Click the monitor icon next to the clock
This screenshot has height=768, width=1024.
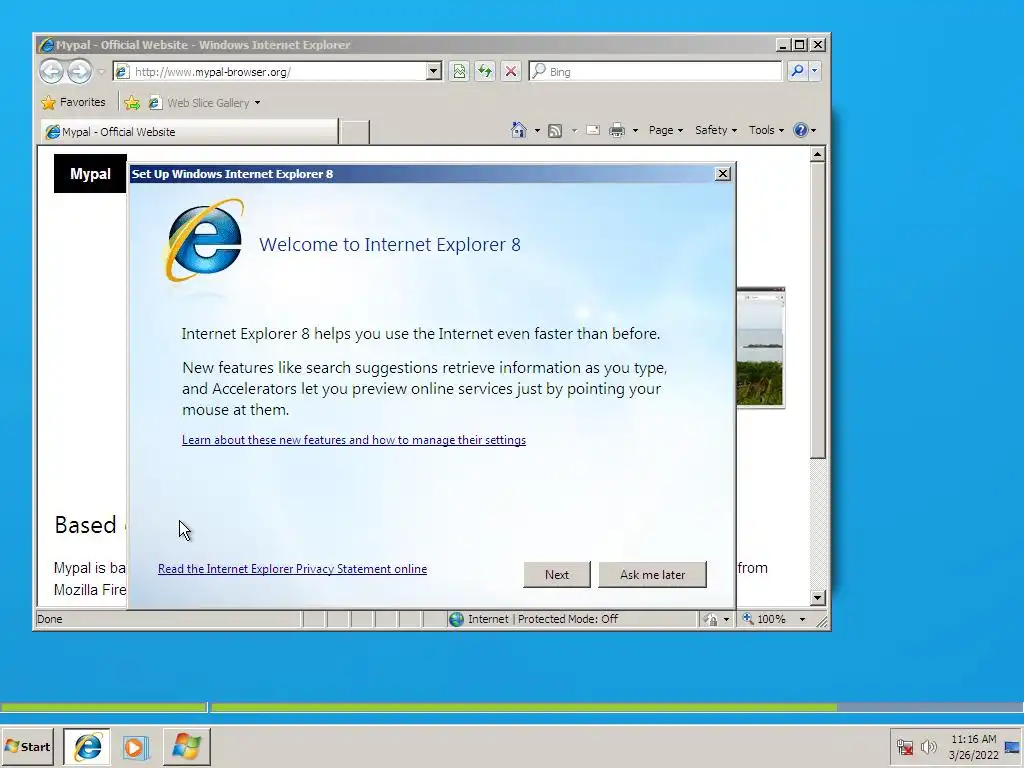(1012, 747)
